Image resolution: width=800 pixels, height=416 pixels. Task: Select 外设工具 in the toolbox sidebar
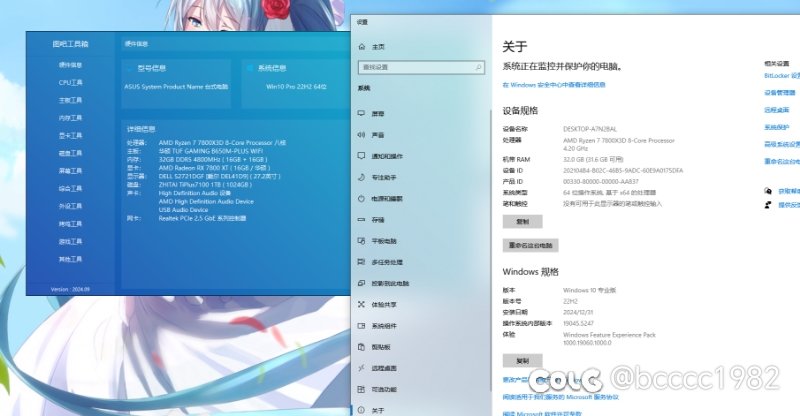tap(70, 206)
